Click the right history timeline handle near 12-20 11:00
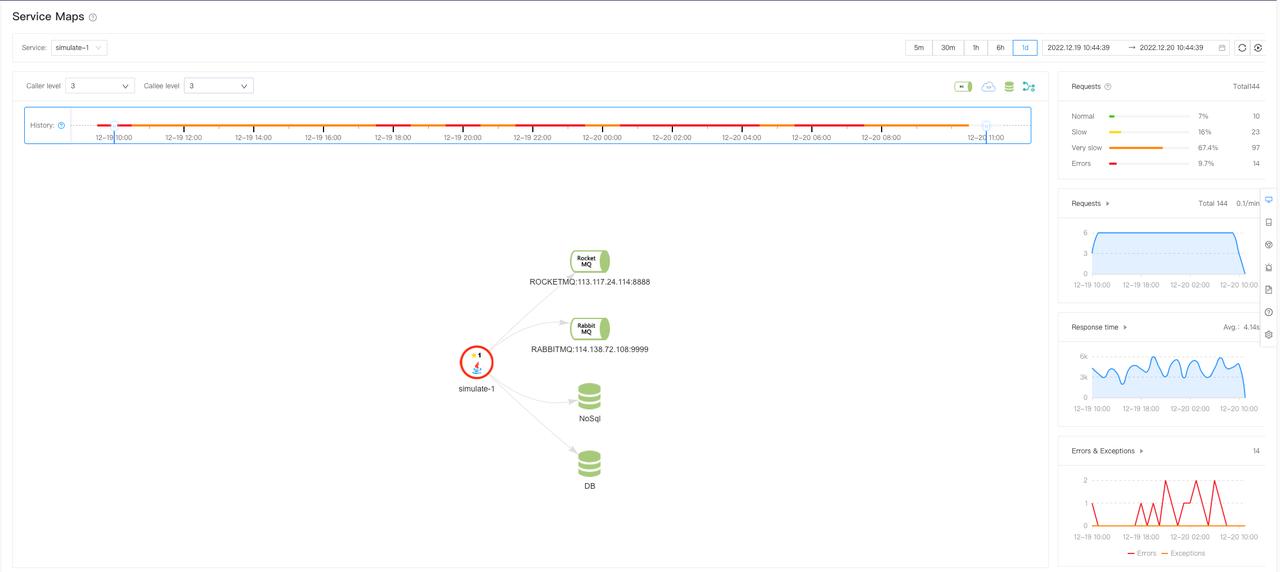This screenshot has height=572, width=1280. click(x=986, y=127)
